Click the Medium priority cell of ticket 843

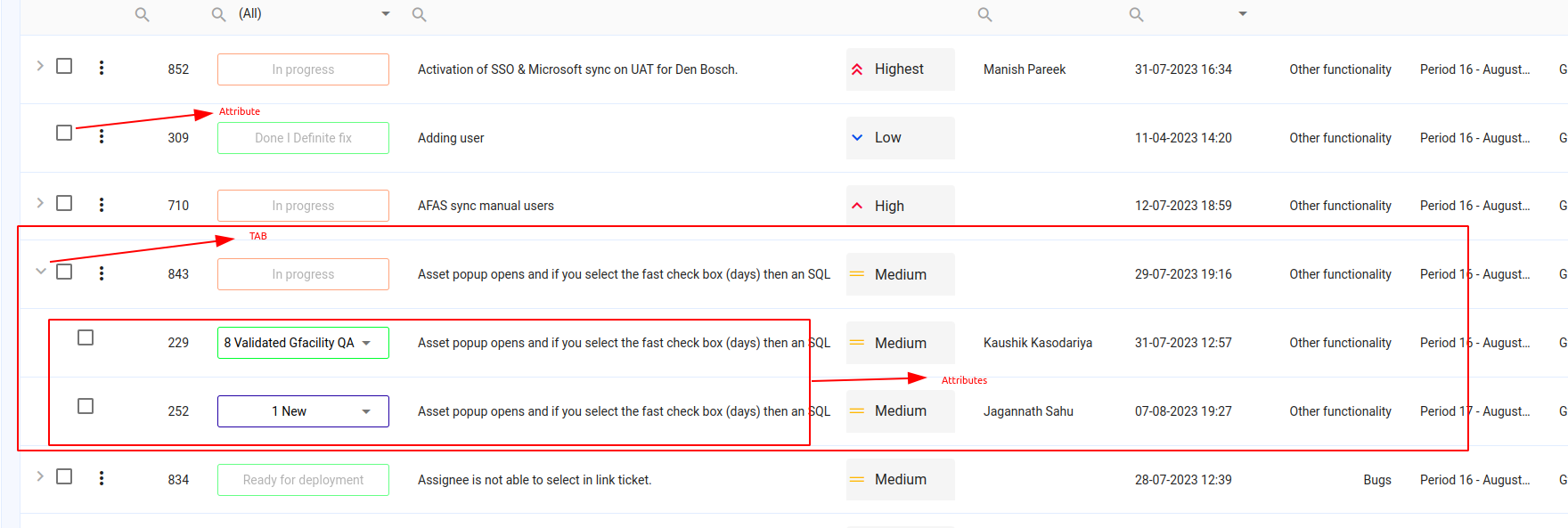(900, 274)
